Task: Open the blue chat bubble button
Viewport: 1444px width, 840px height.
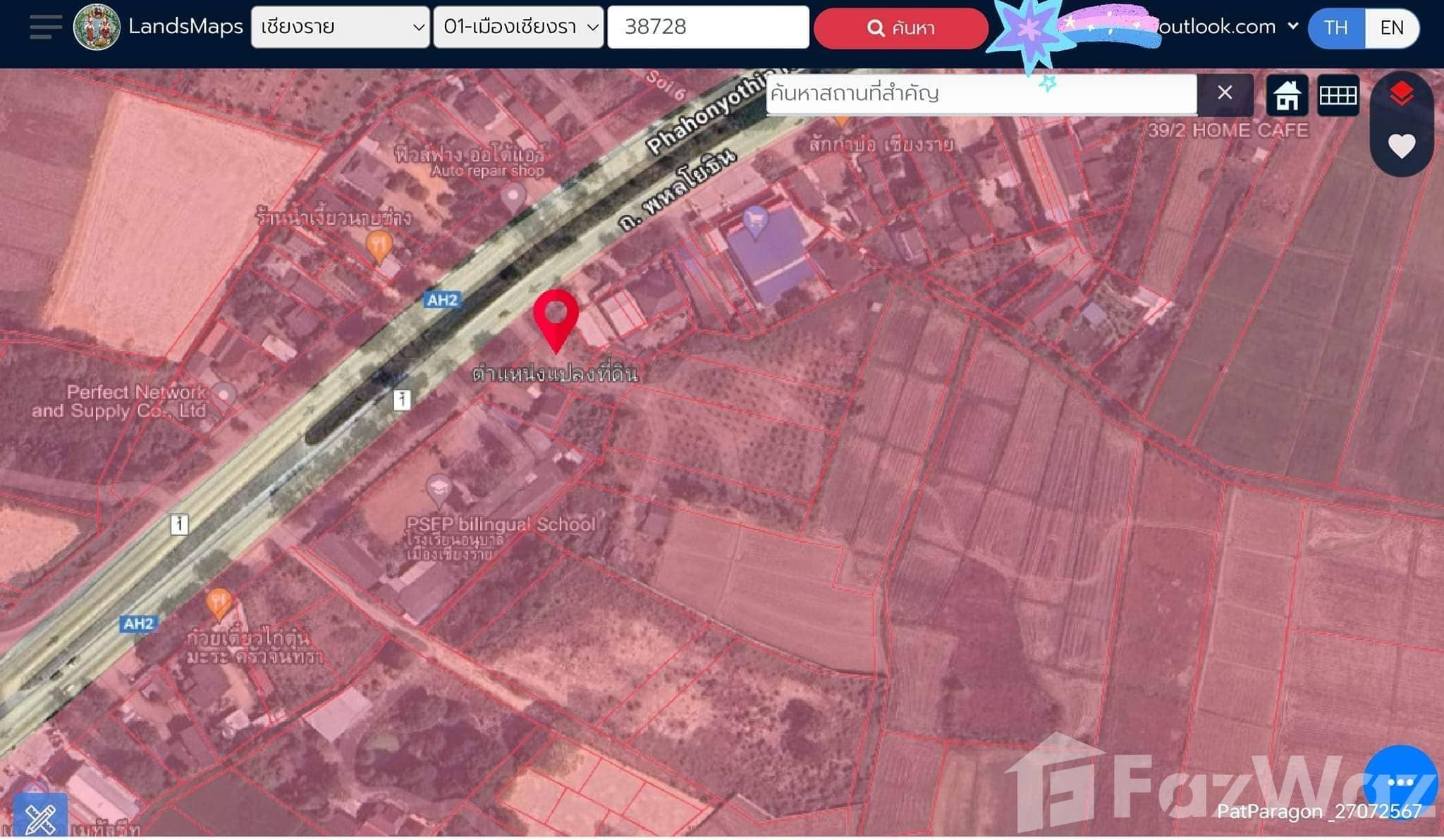Action: tap(1400, 782)
